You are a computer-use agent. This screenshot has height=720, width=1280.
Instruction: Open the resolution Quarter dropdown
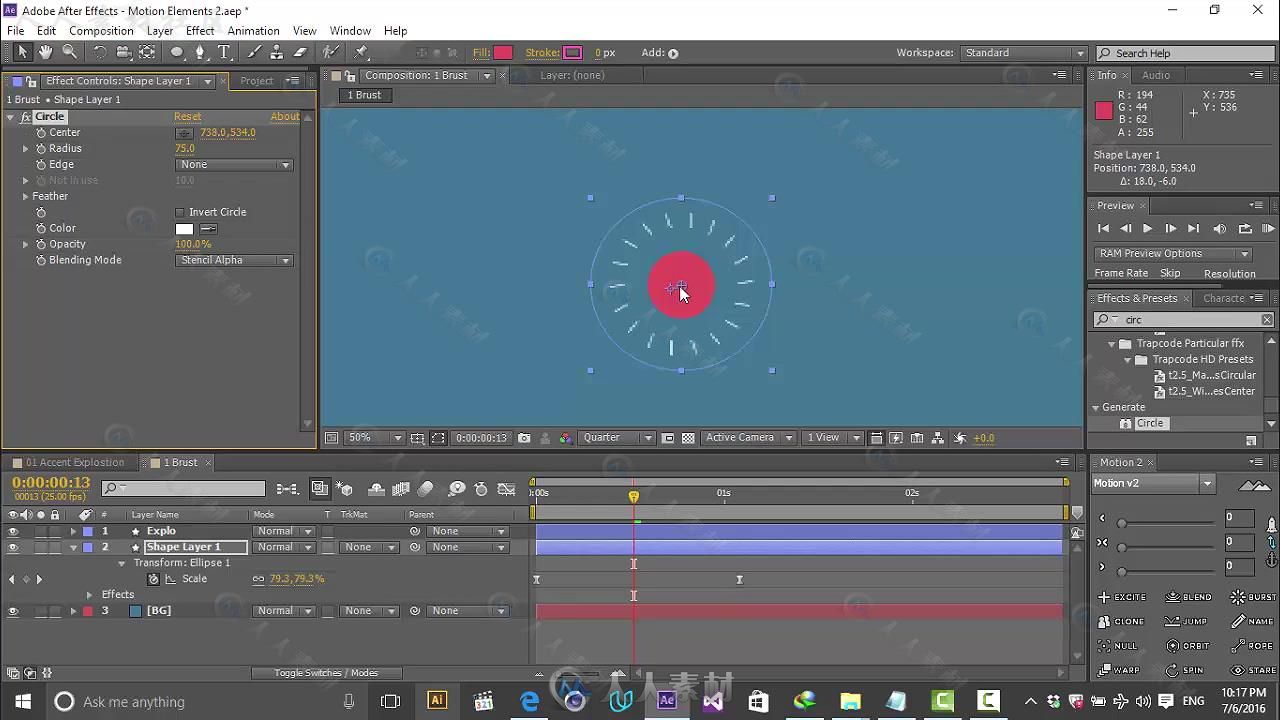point(617,438)
